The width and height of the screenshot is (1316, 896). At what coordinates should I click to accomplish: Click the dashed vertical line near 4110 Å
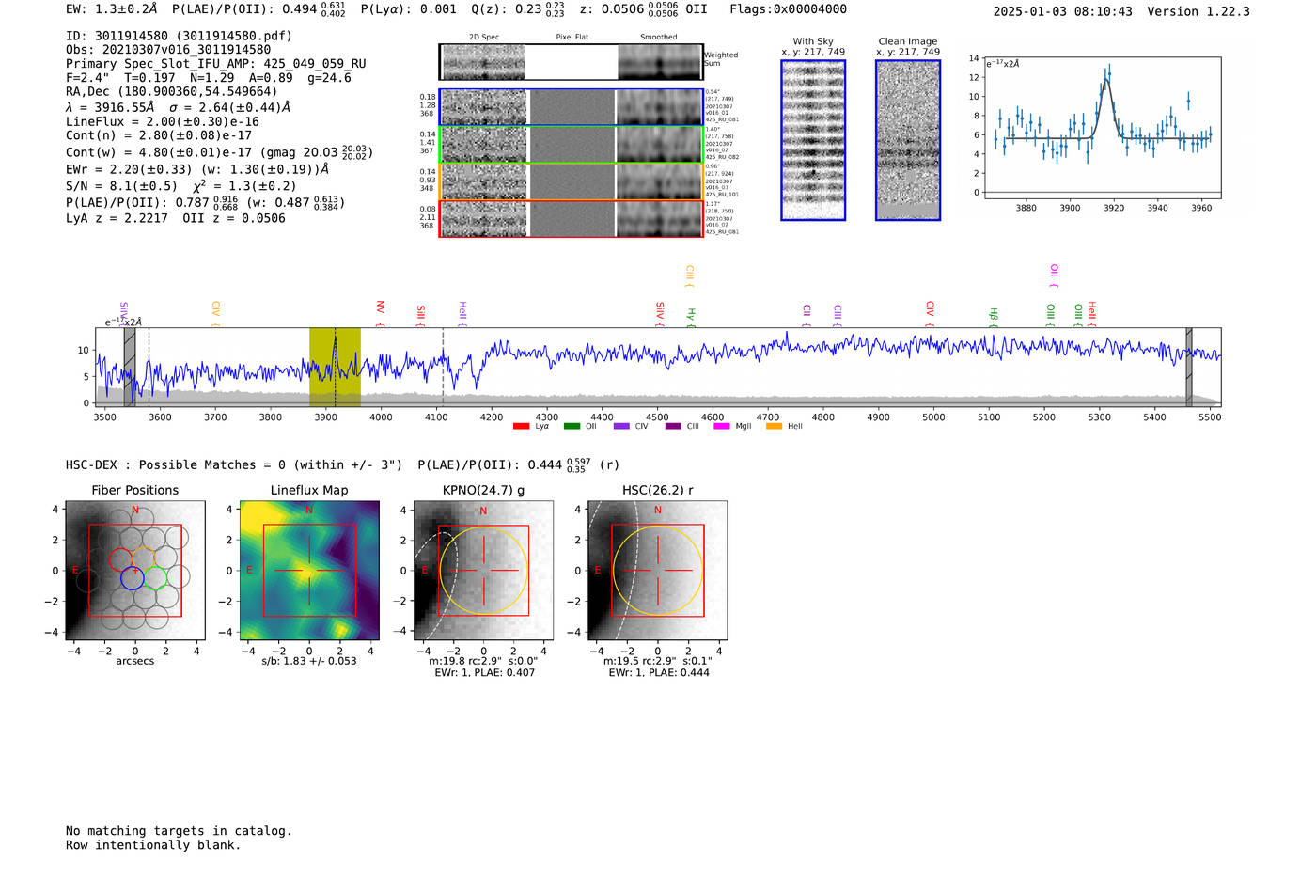pos(443,367)
